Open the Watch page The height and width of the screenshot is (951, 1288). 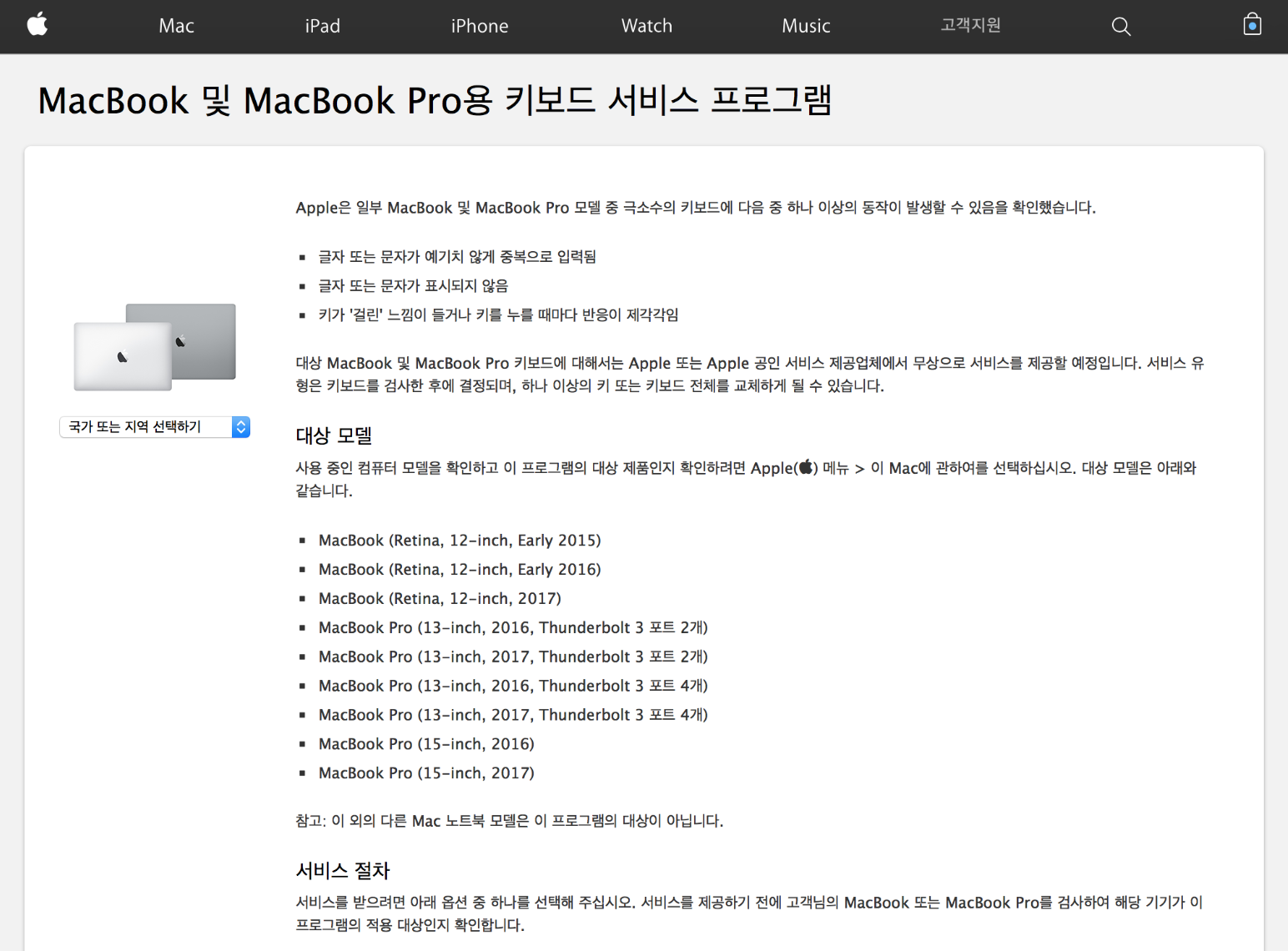click(x=646, y=26)
